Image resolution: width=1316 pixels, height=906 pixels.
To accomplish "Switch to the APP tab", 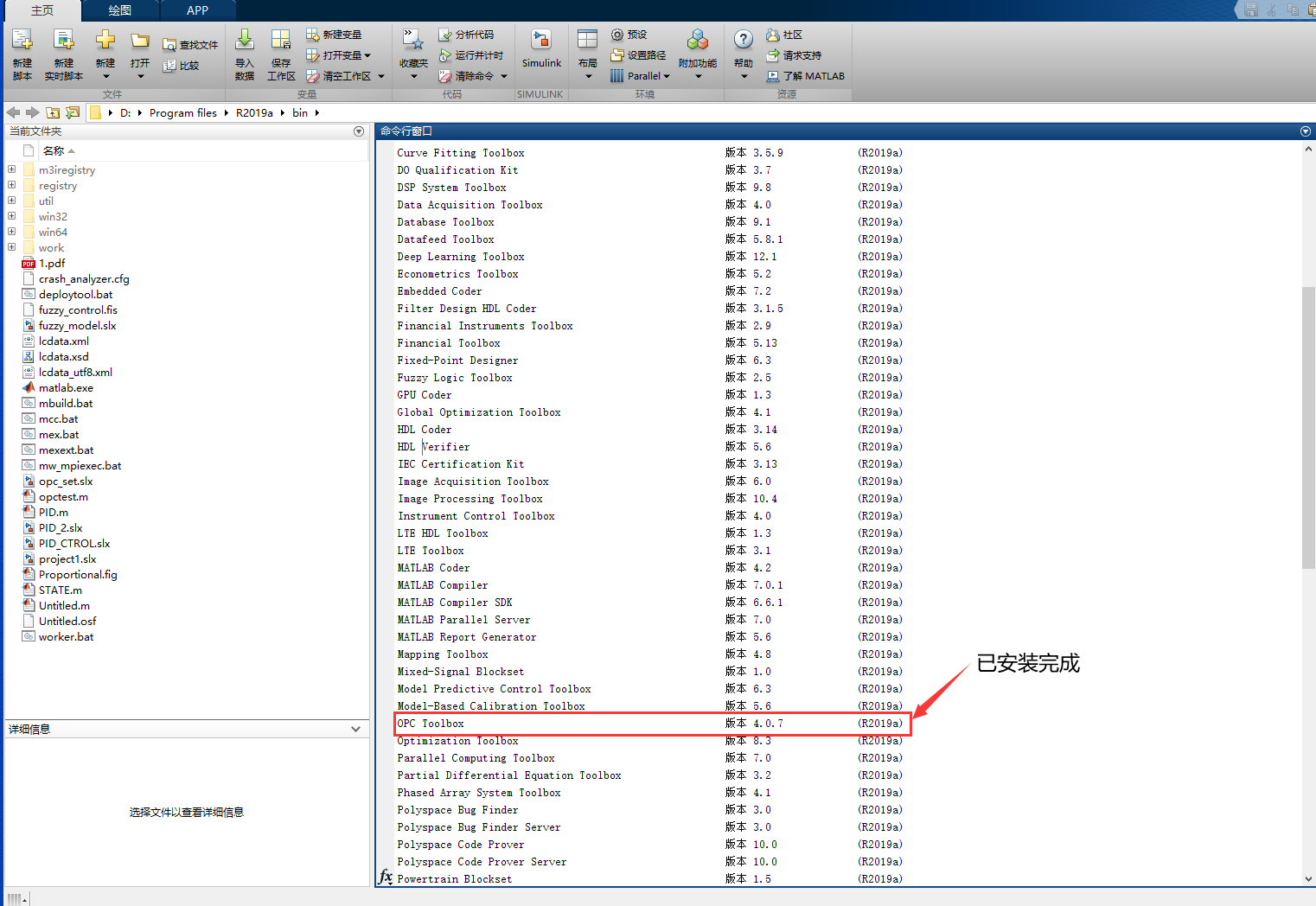I will 197,10.
